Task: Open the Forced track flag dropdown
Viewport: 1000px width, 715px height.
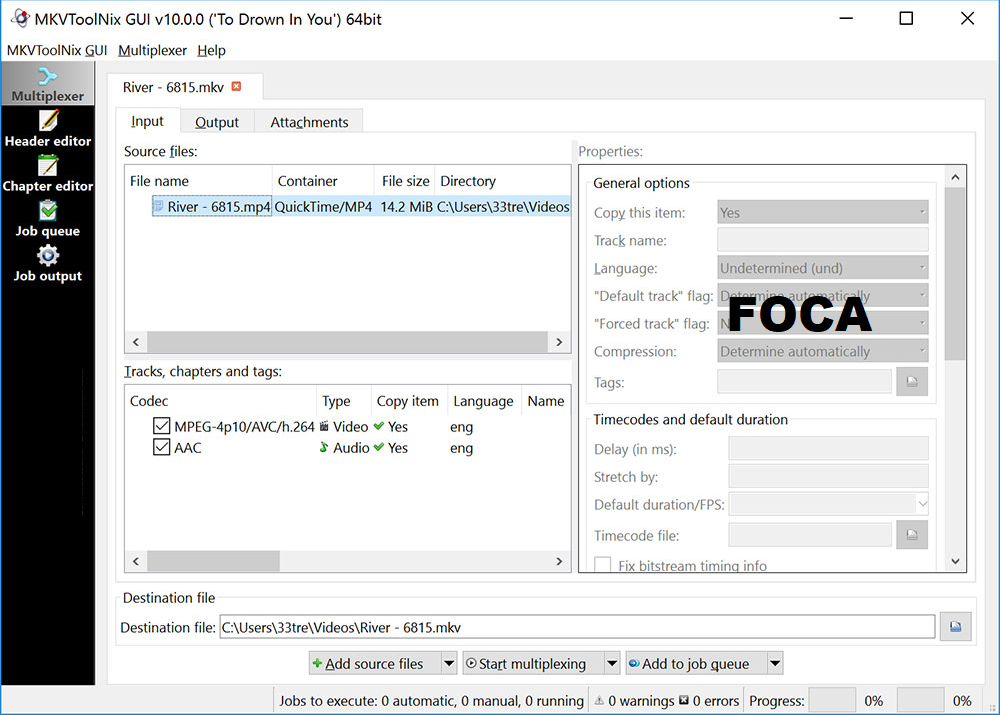Action: (x=823, y=323)
